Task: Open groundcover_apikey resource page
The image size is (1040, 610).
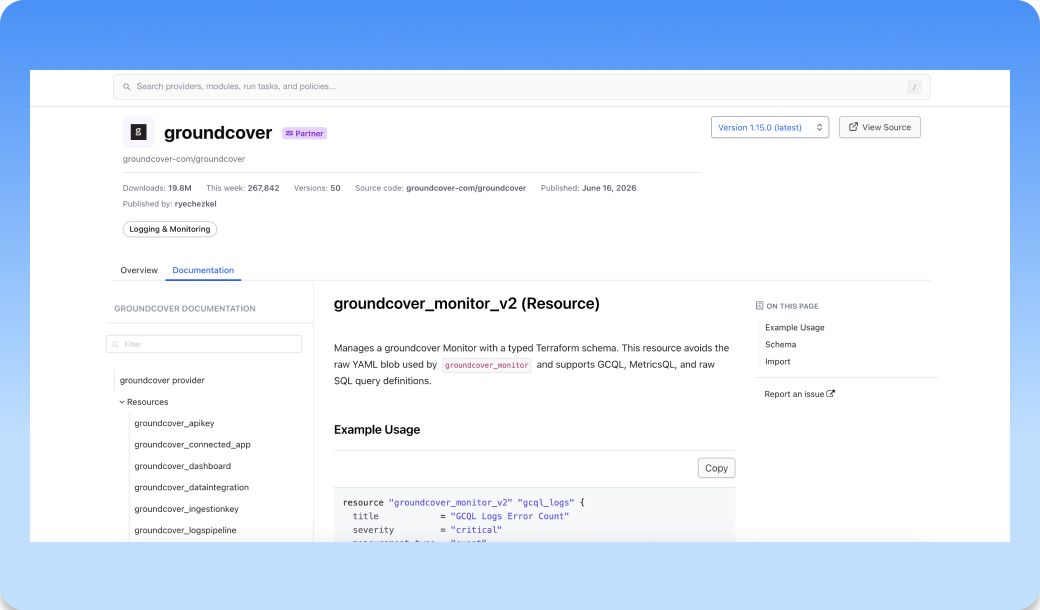Action: pos(174,423)
